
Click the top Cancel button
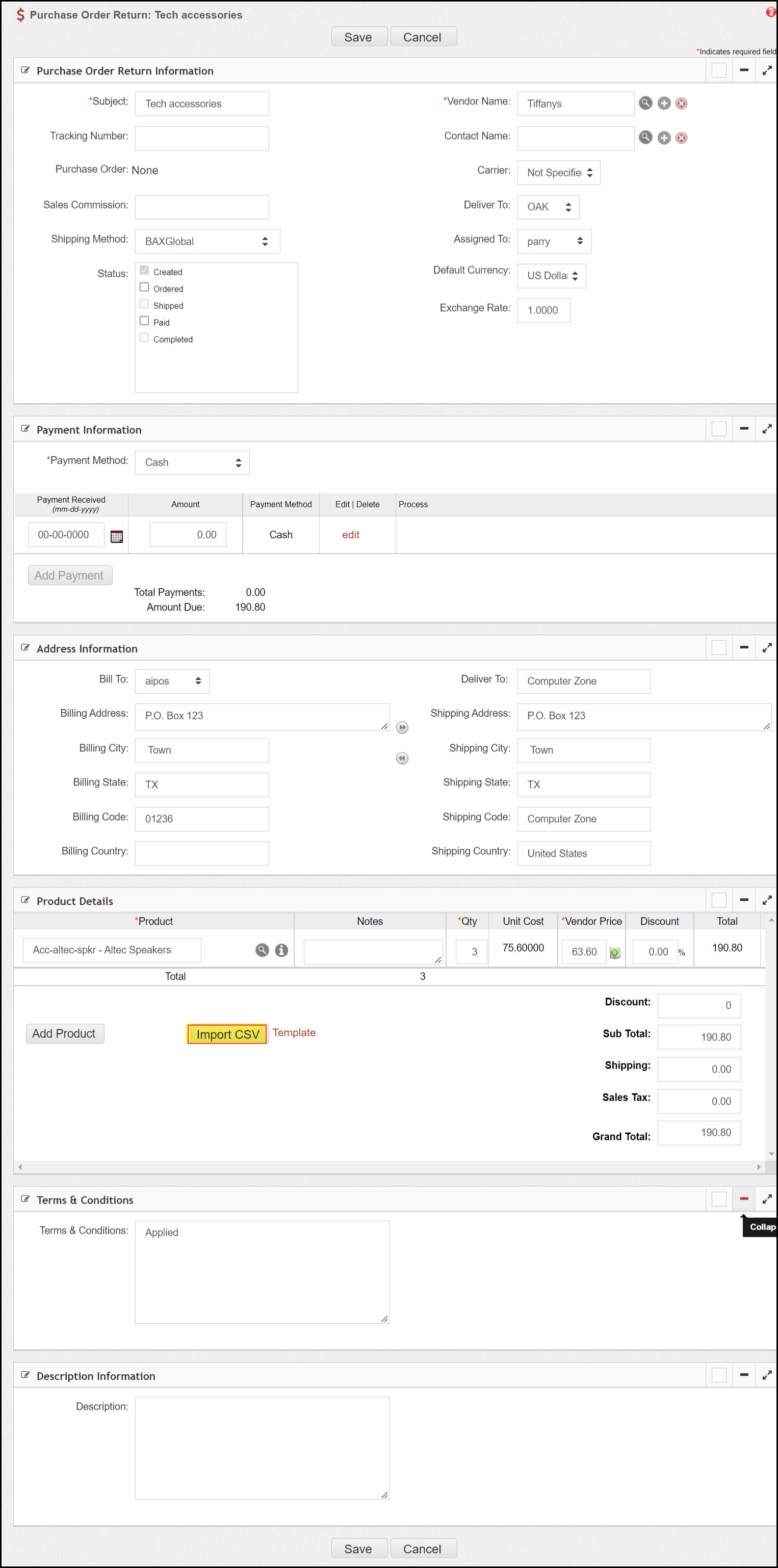point(423,37)
